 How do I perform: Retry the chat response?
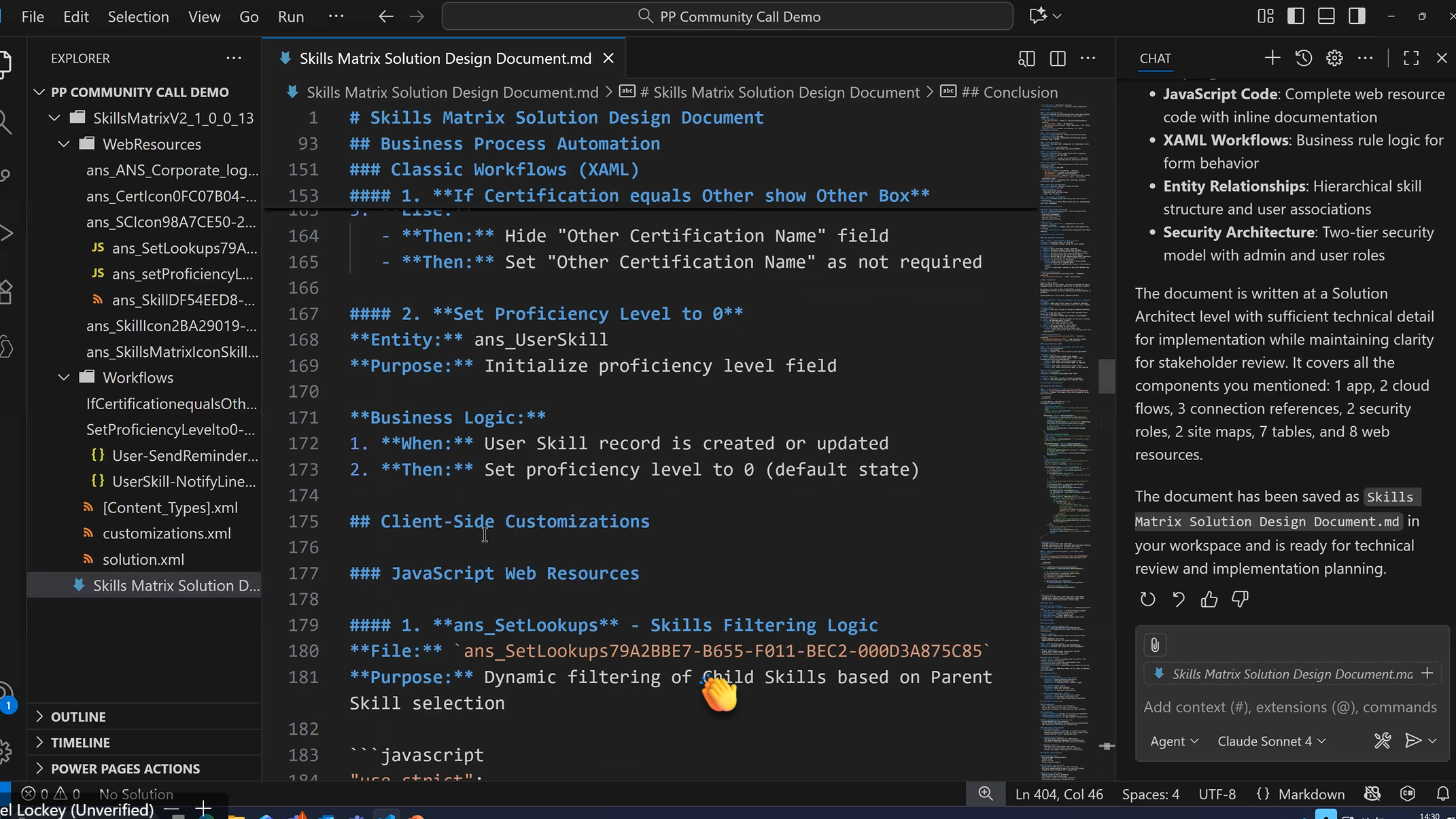(1147, 599)
